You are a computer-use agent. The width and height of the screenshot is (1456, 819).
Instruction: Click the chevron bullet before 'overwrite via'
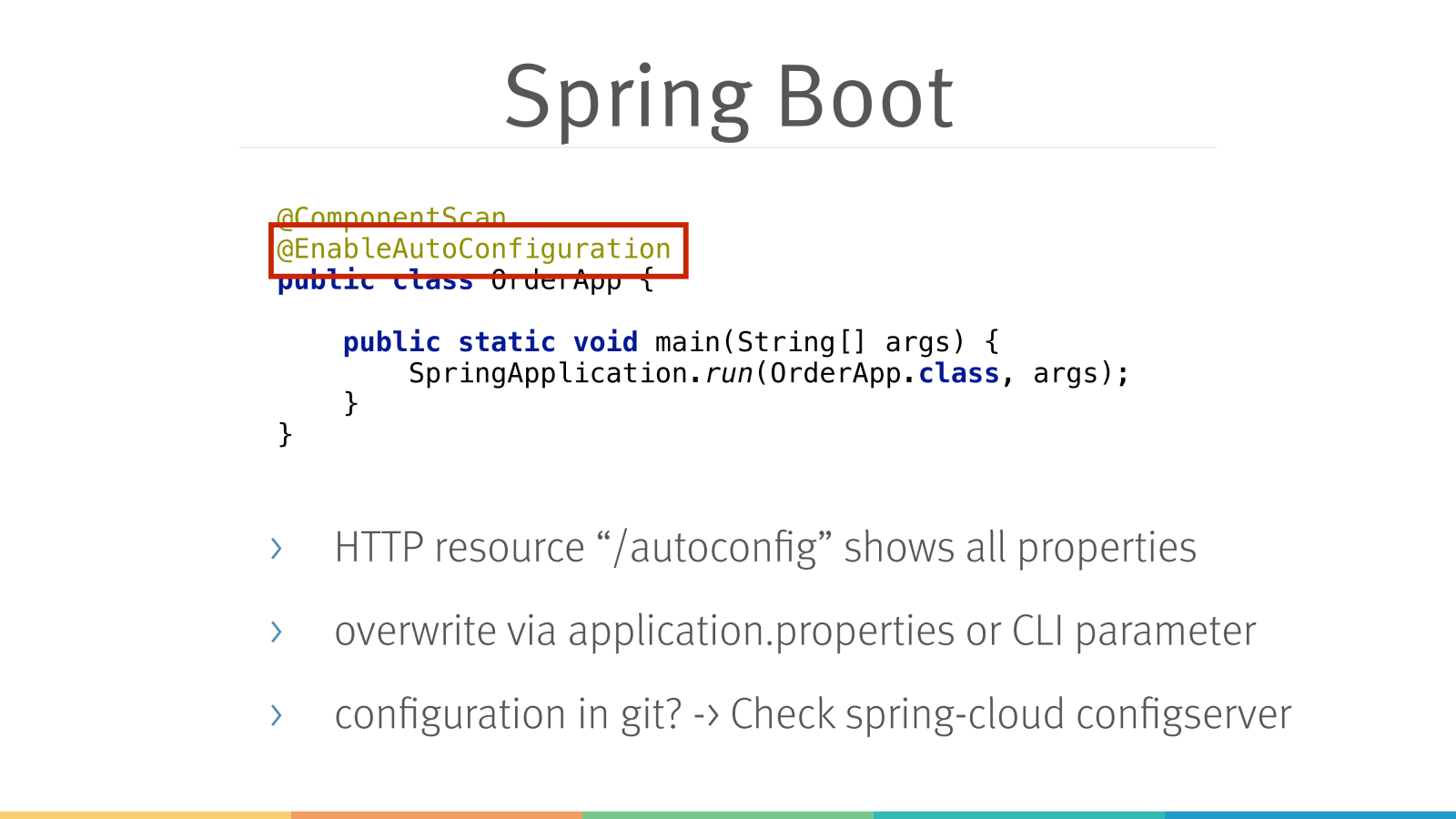[277, 632]
